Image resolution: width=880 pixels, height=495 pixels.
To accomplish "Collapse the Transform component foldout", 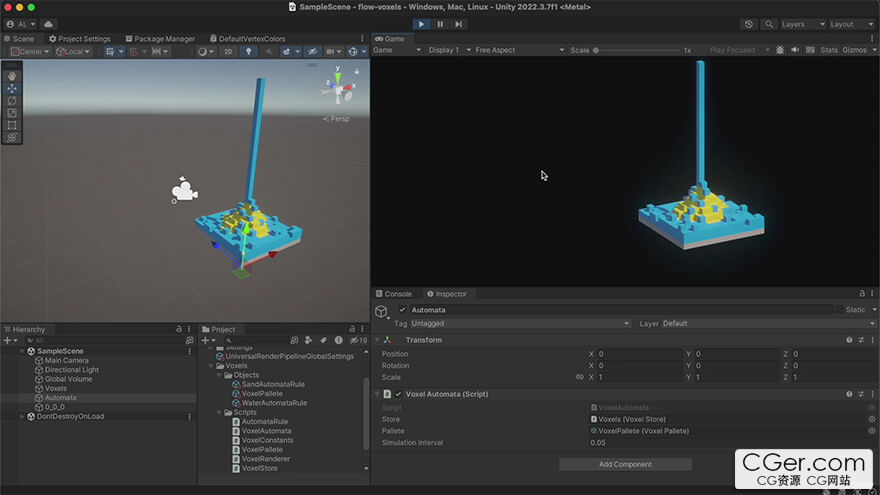I will (x=378, y=340).
